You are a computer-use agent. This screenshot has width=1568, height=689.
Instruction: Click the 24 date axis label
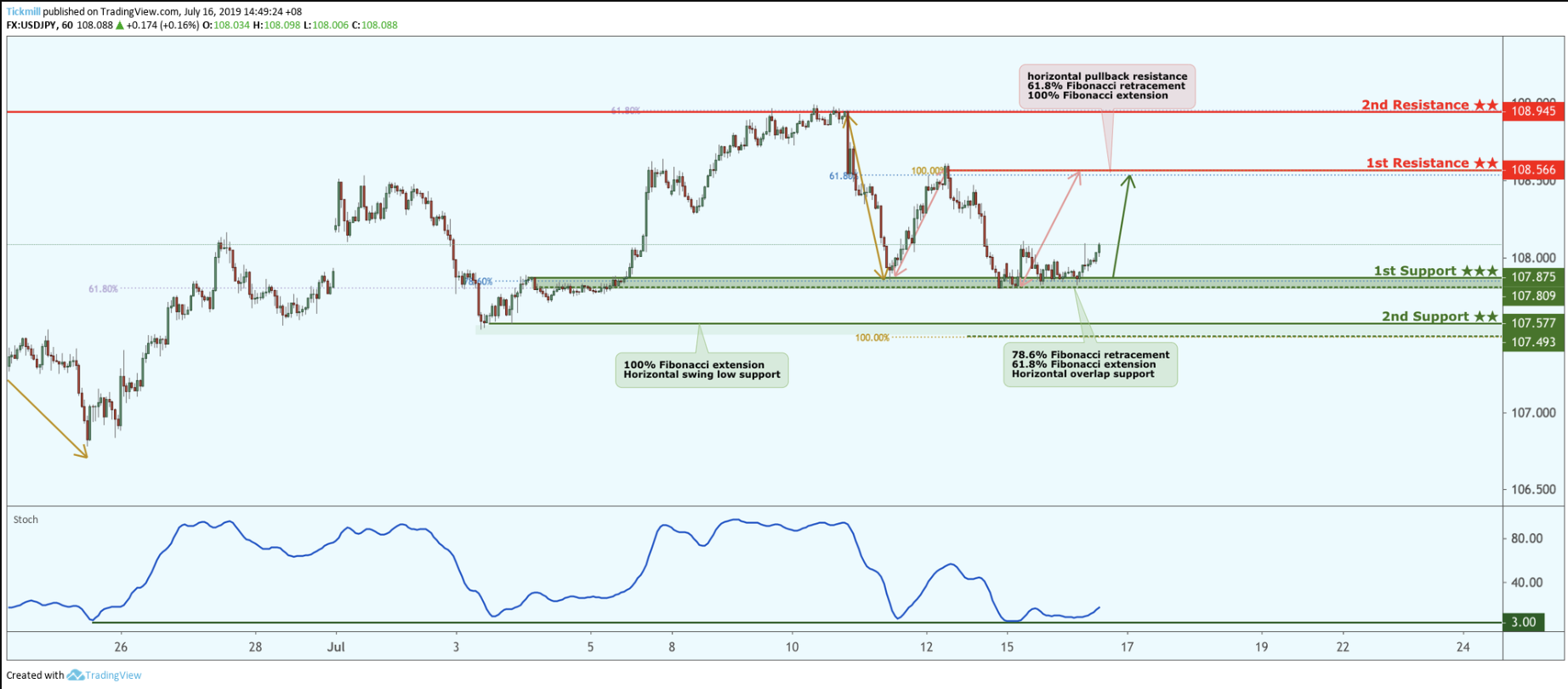(x=1463, y=647)
